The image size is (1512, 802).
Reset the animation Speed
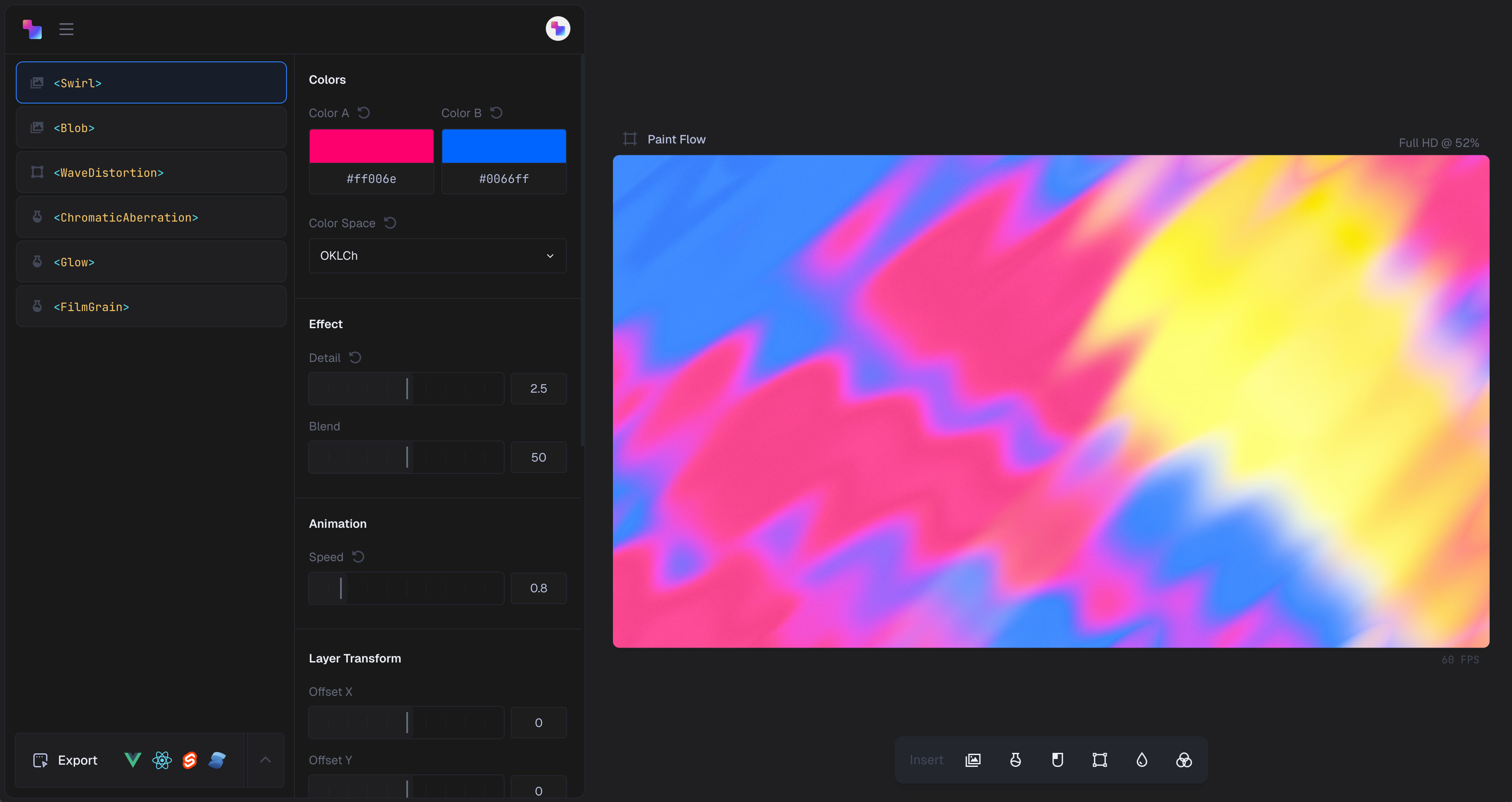pos(358,556)
